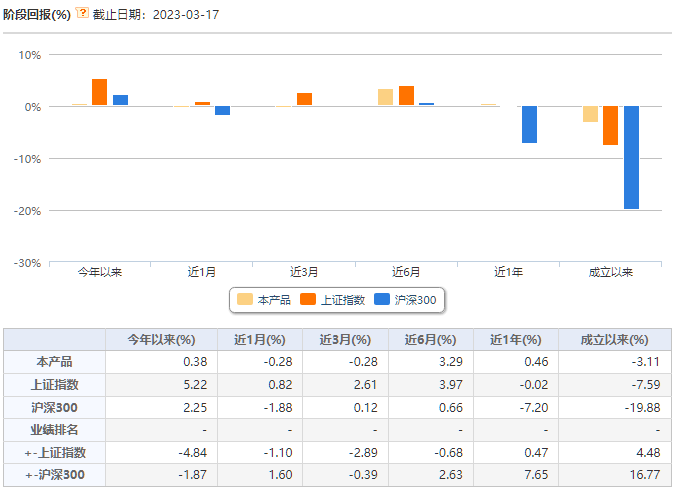The width and height of the screenshot is (675, 489).
Task: Click the +-沪深300 row label
Action: point(54,475)
